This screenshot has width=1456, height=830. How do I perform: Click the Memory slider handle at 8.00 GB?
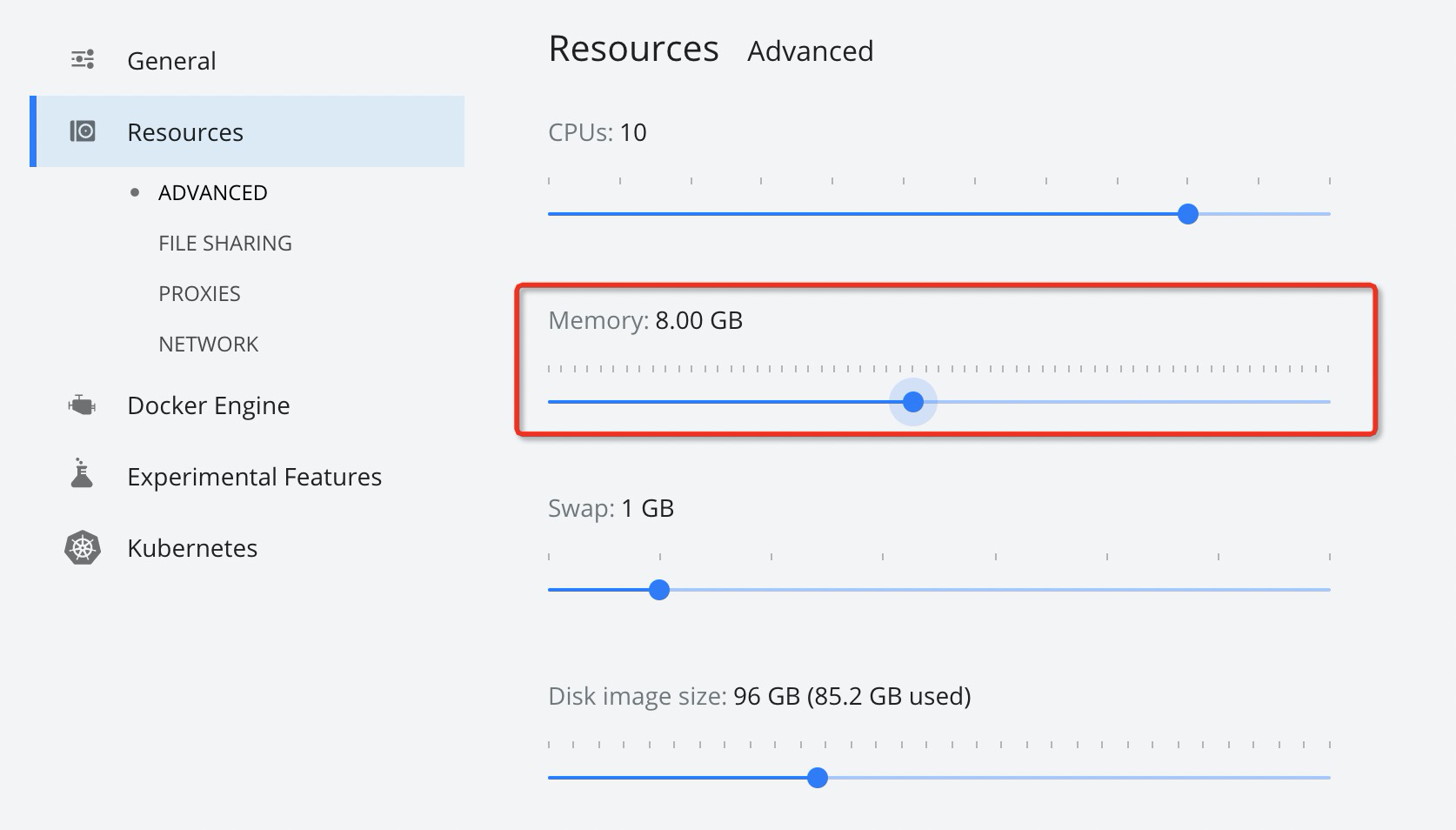912,402
